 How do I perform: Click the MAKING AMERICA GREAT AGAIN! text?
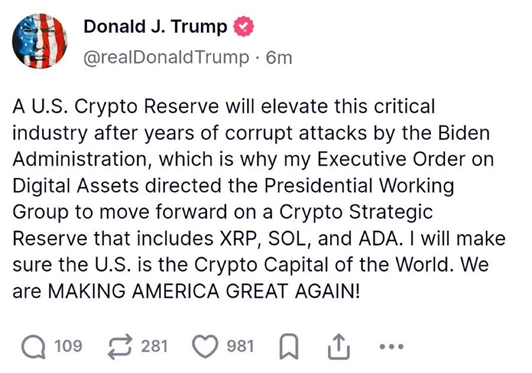(204, 291)
